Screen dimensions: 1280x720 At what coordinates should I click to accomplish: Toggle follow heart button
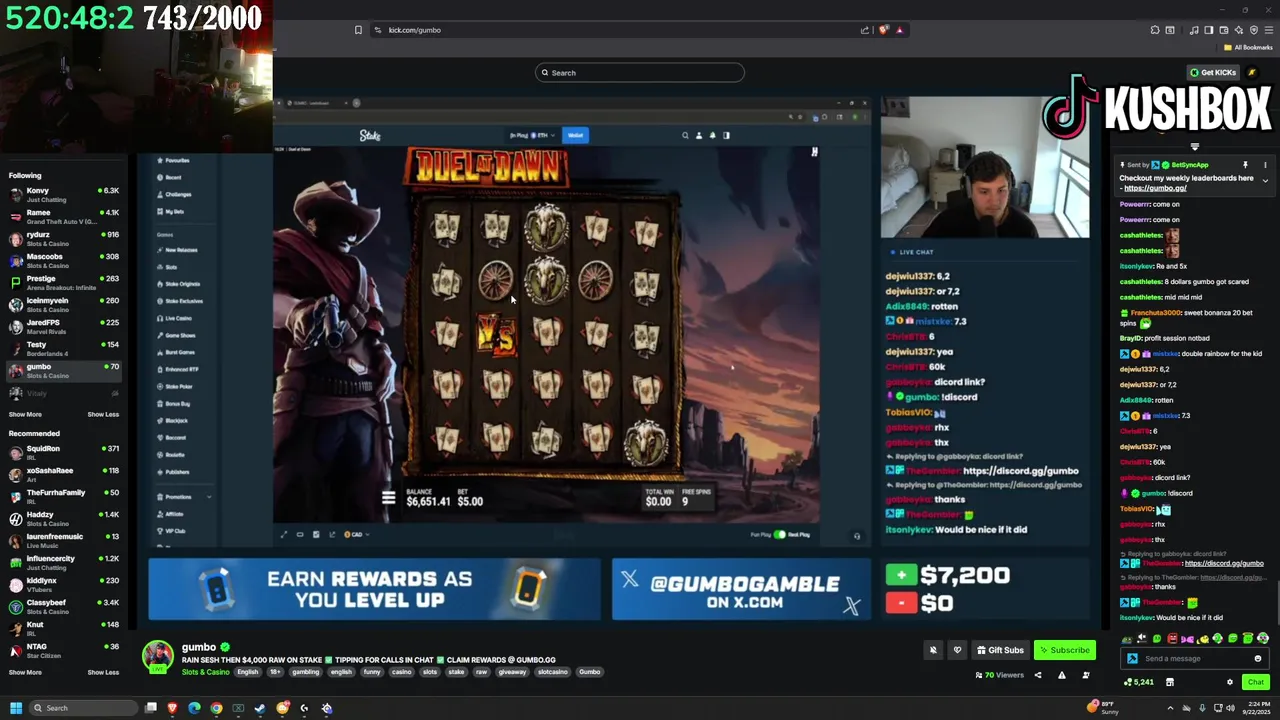pyautogui.click(x=957, y=650)
